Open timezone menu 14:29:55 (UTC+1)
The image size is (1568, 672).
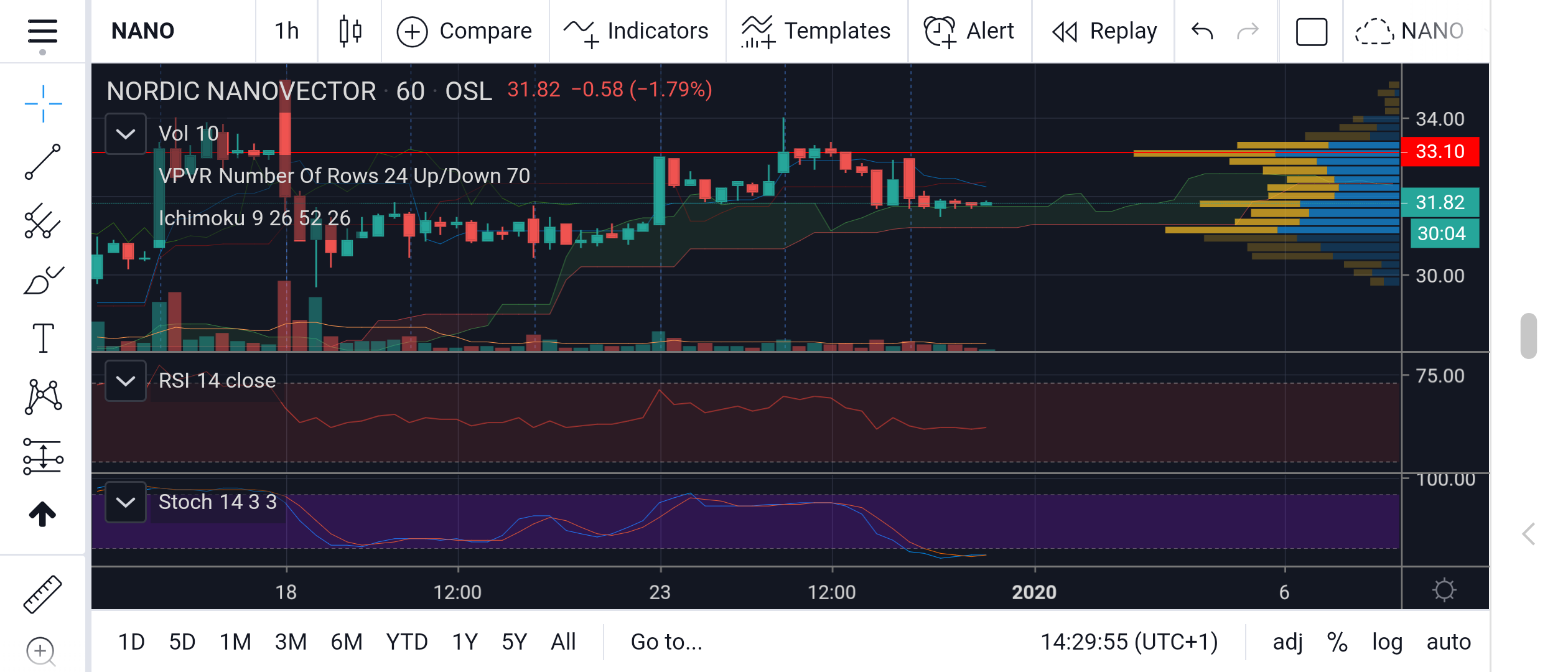1129,642
